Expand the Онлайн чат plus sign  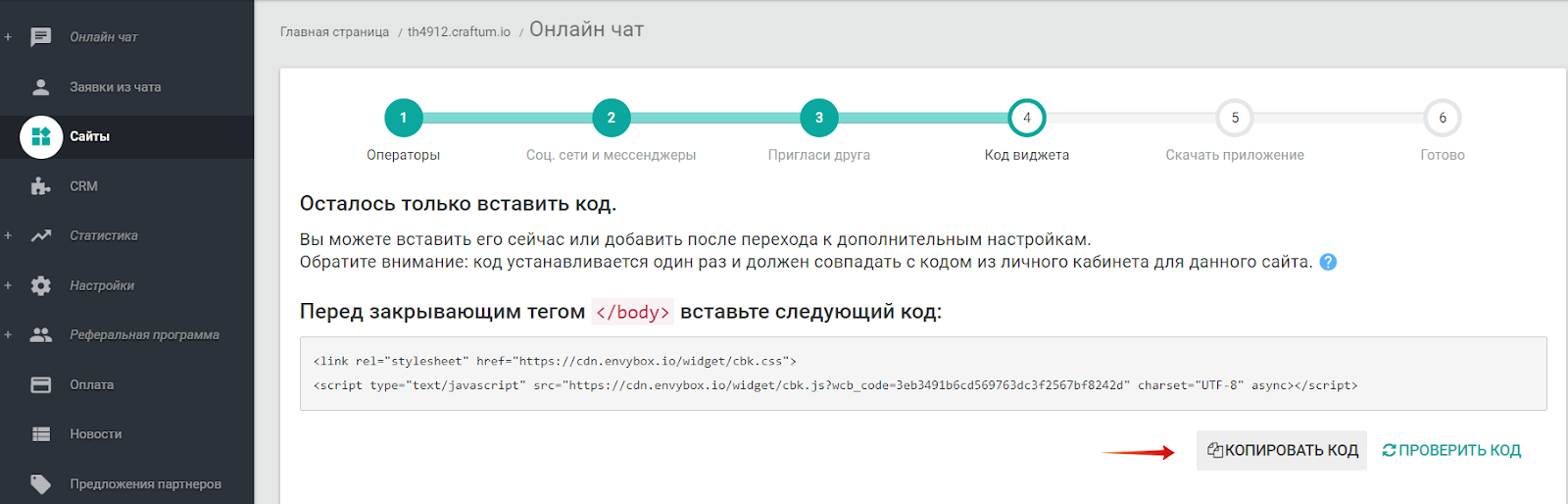8,37
